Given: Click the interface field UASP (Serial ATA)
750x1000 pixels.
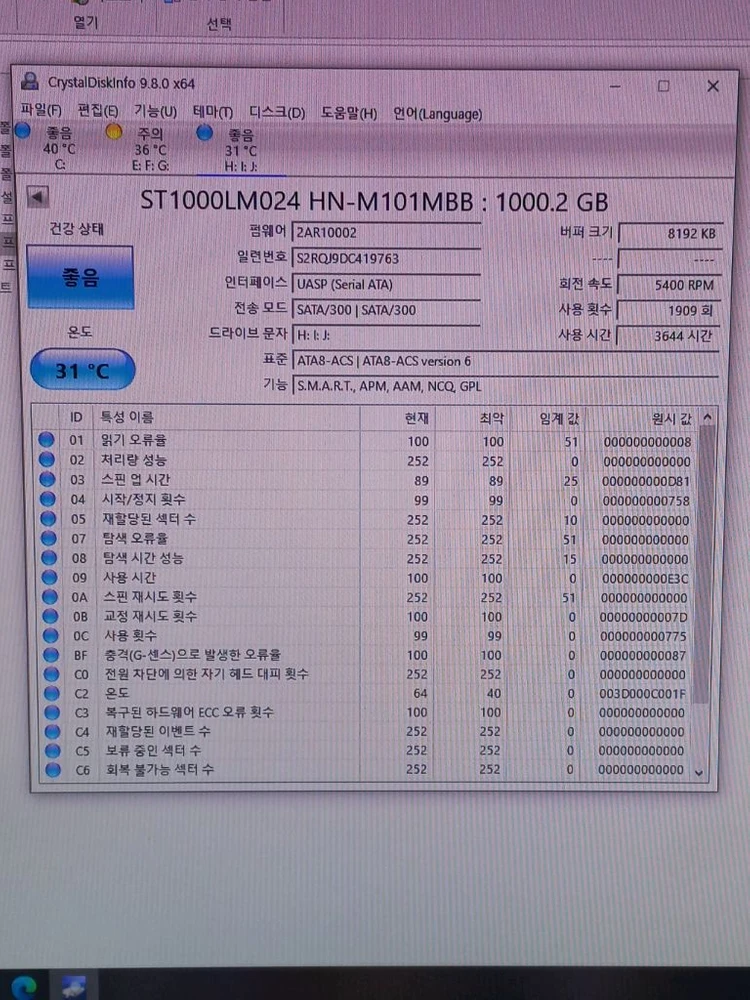Looking at the screenshot, I should (386, 284).
